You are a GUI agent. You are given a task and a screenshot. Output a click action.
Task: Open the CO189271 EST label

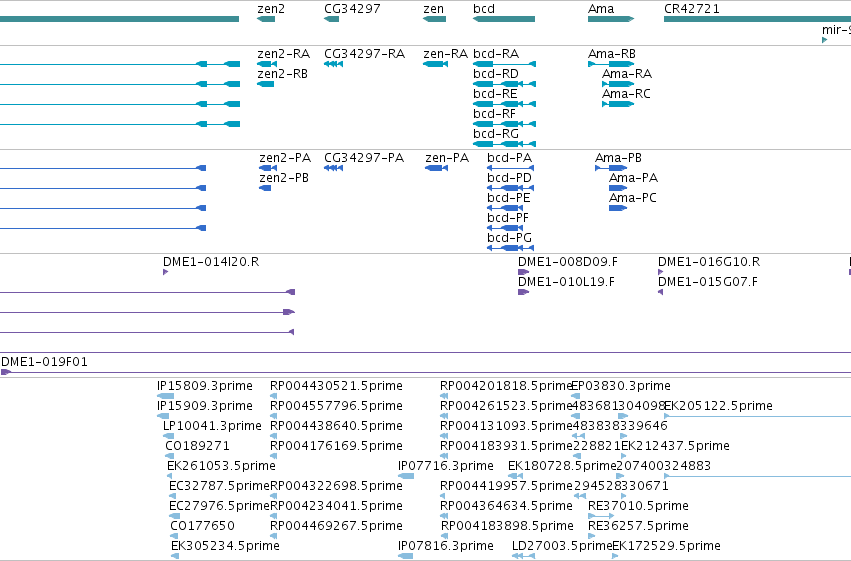(197, 447)
